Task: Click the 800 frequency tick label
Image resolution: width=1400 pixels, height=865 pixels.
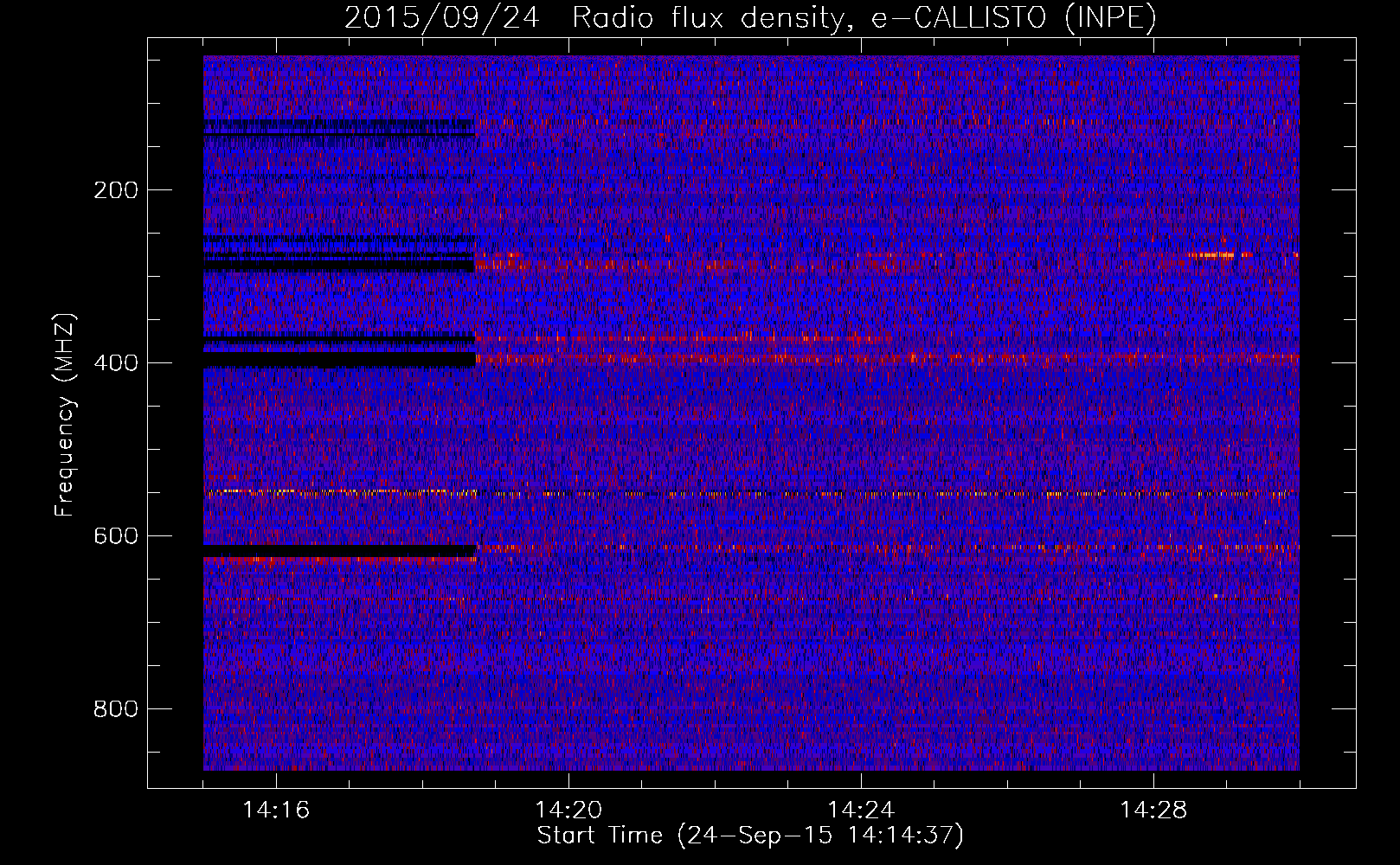Action: click(x=116, y=709)
